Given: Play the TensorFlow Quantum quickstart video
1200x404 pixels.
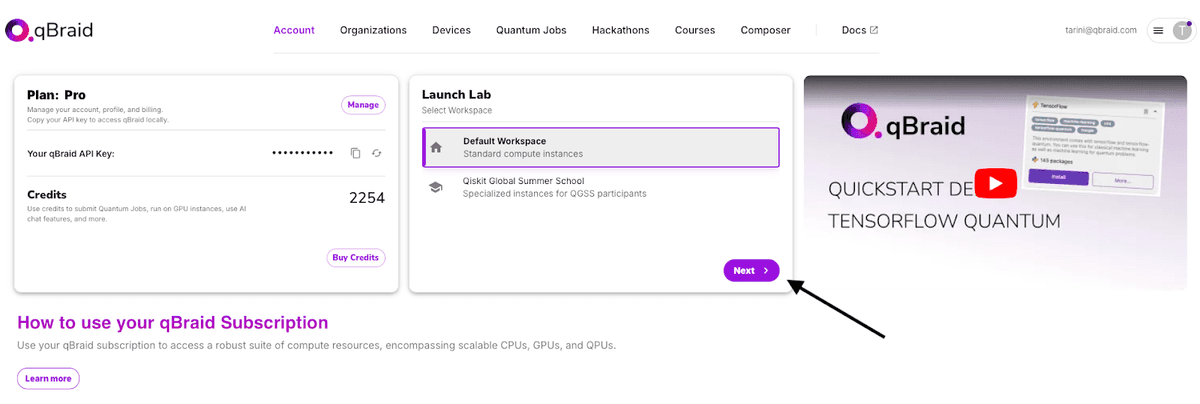Looking at the screenshot, I should [x=995, y=183].
